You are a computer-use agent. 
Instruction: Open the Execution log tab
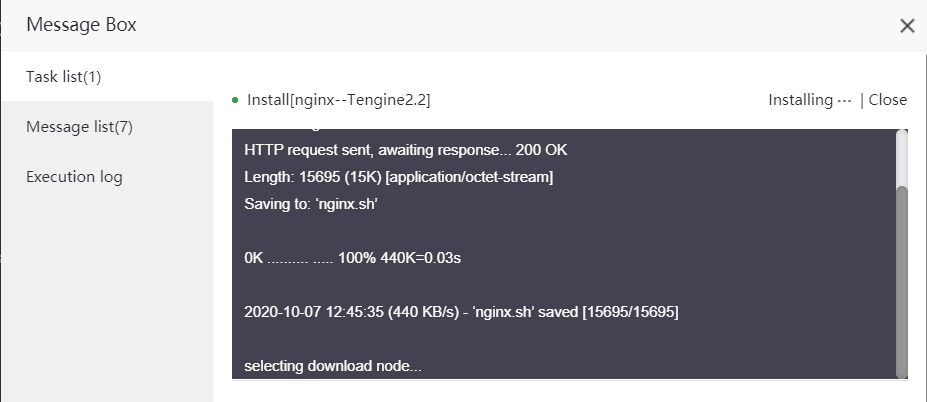[74, 177]
